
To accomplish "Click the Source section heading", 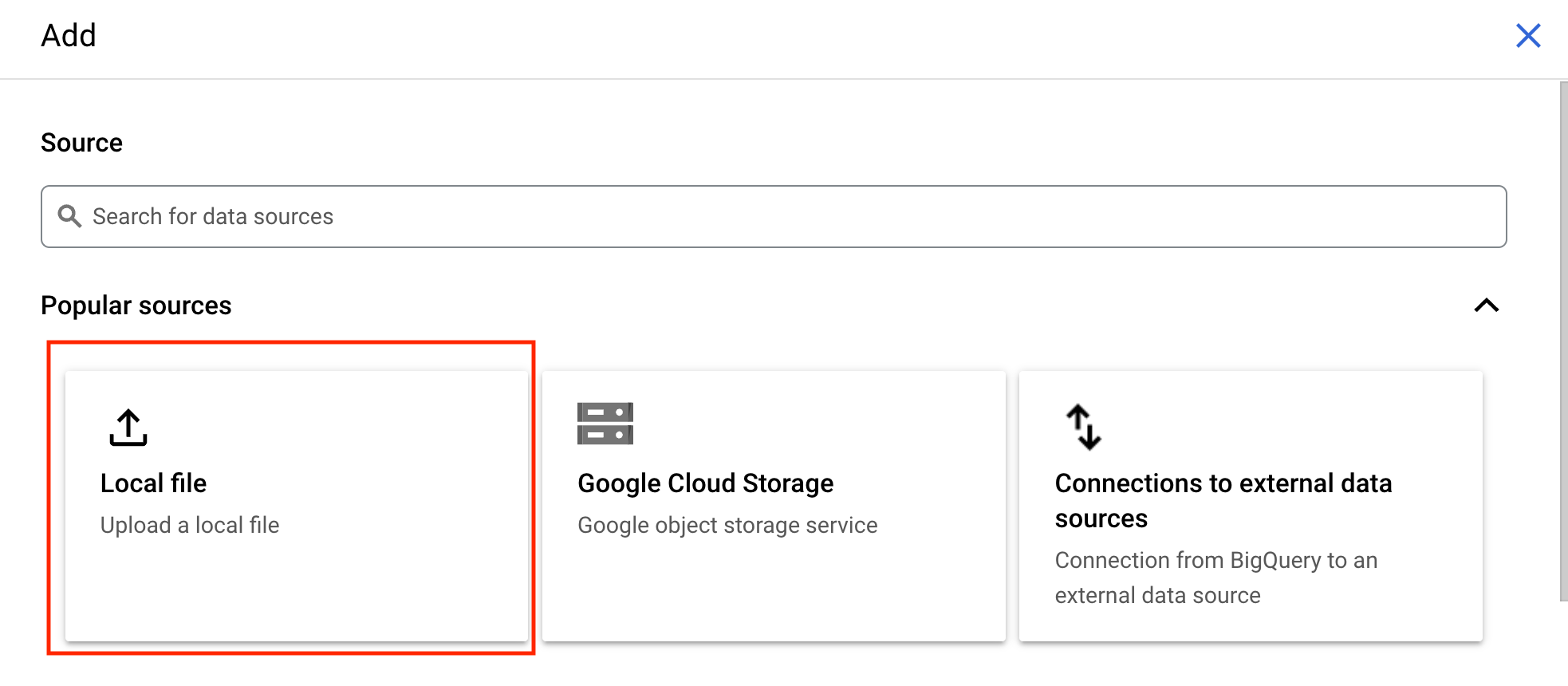I will [x=82, y=143].
